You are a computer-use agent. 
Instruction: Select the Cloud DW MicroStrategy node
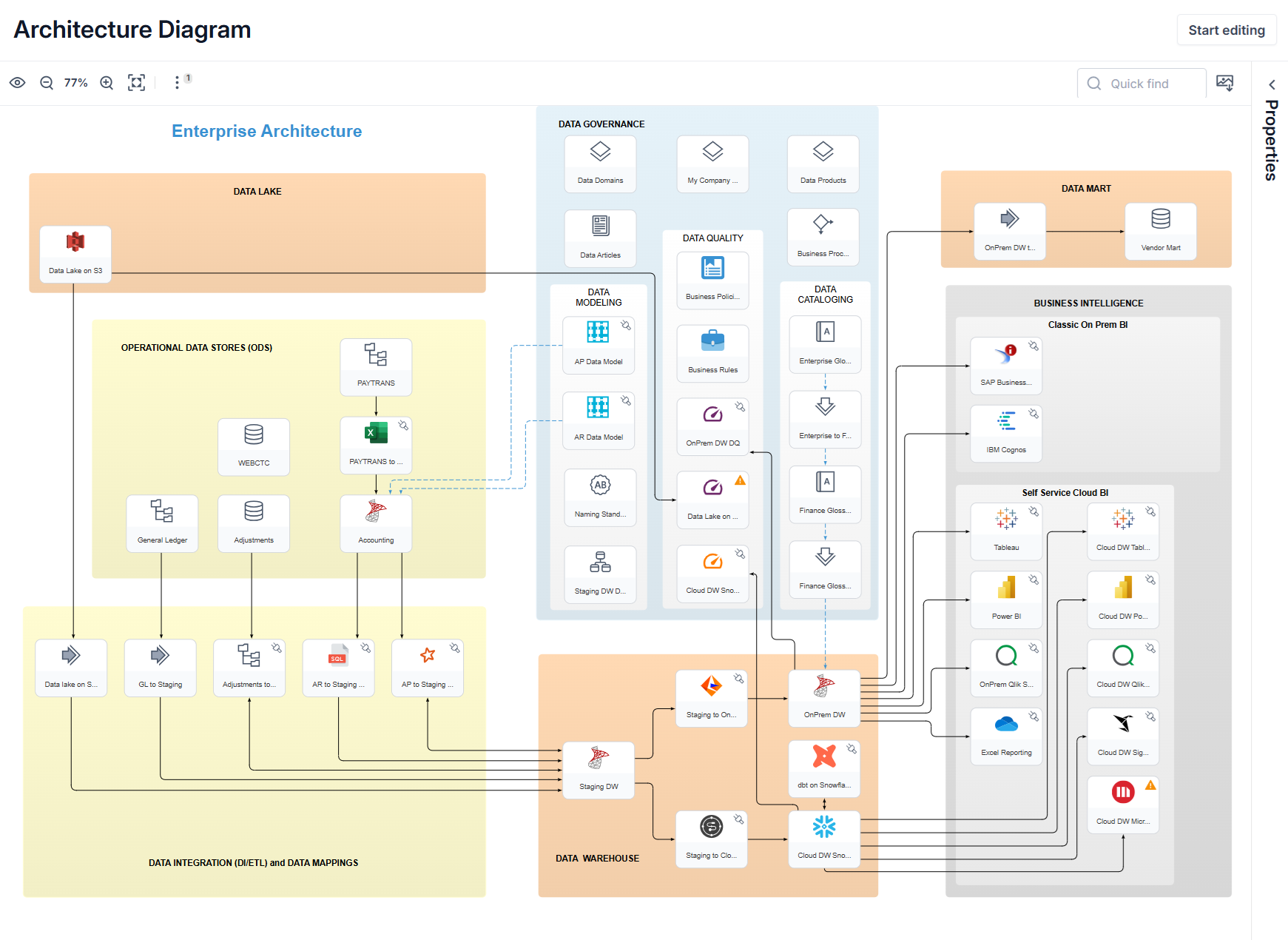click(x=1123, y=805)
